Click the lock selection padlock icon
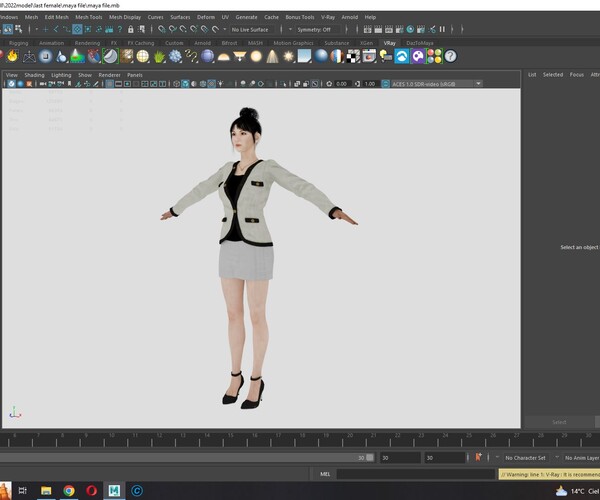The width and height of the screenshot is (600, 500). (x=131, y=29)
